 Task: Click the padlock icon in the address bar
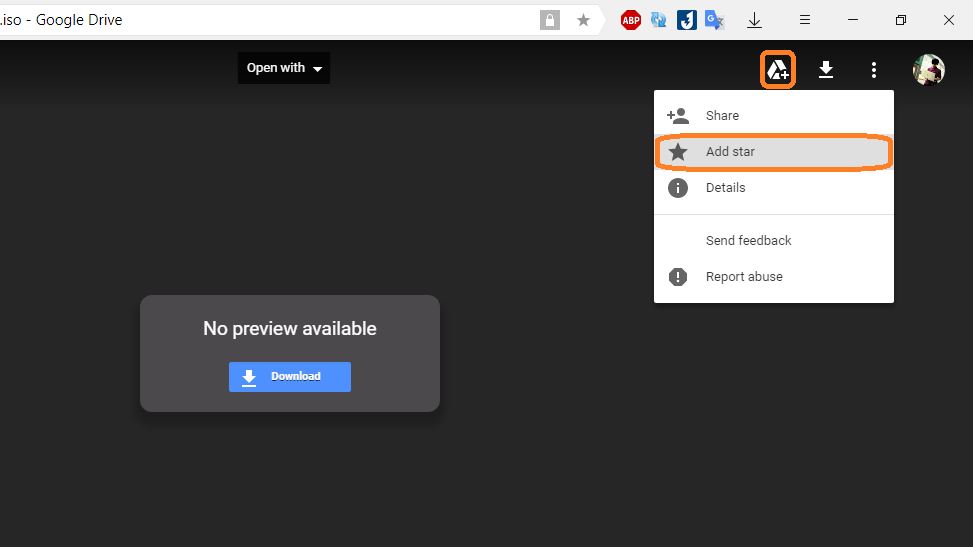point(549,20)
